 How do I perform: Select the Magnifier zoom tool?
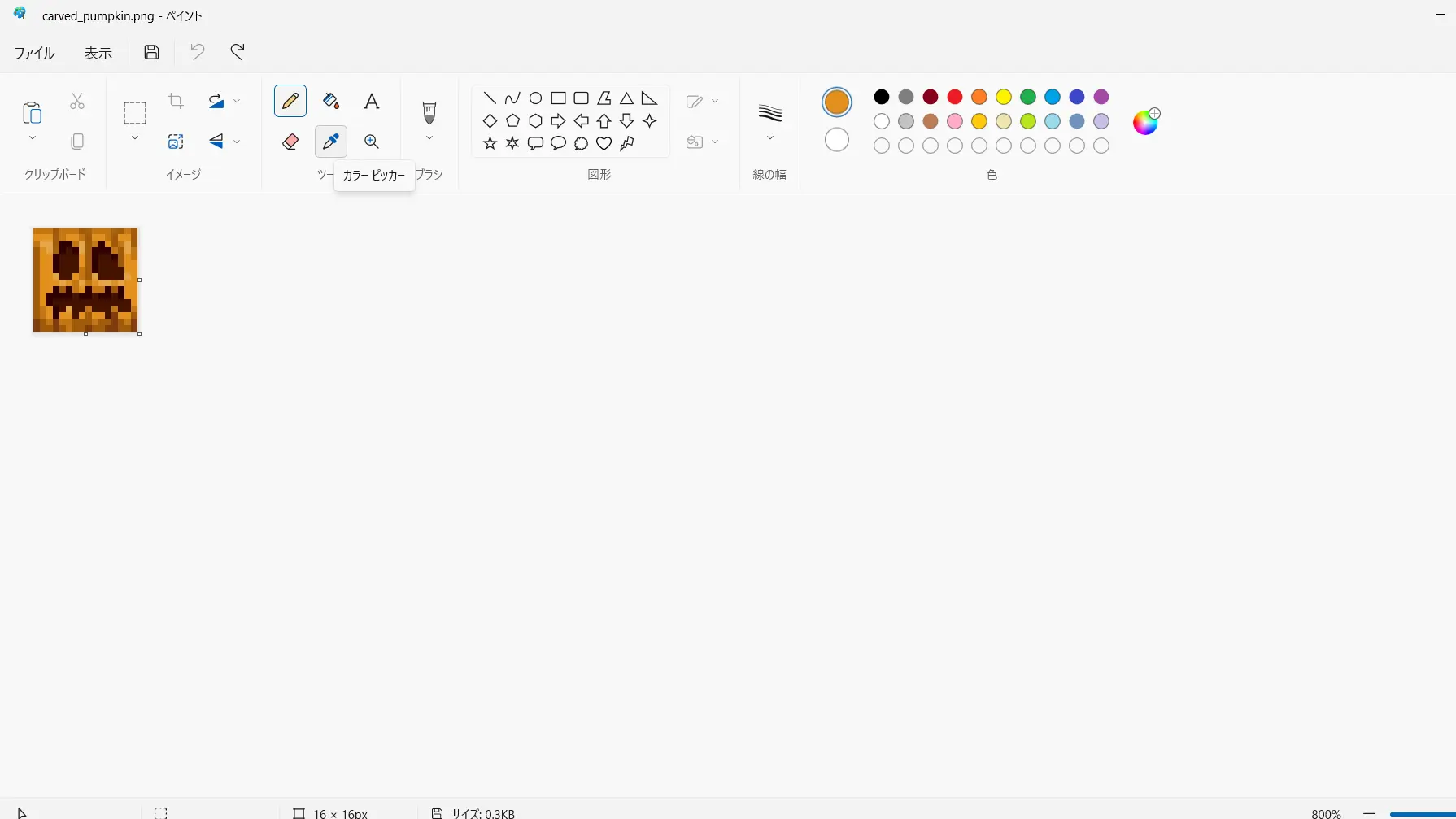372,142
